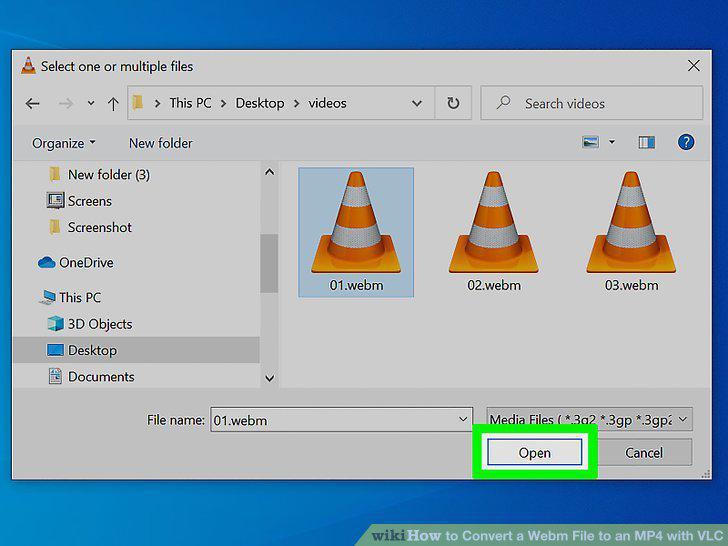Click the Back arrow navigation button
This screenshot has width=728, height=546.
pyautogui.click(x=32, y=103)
